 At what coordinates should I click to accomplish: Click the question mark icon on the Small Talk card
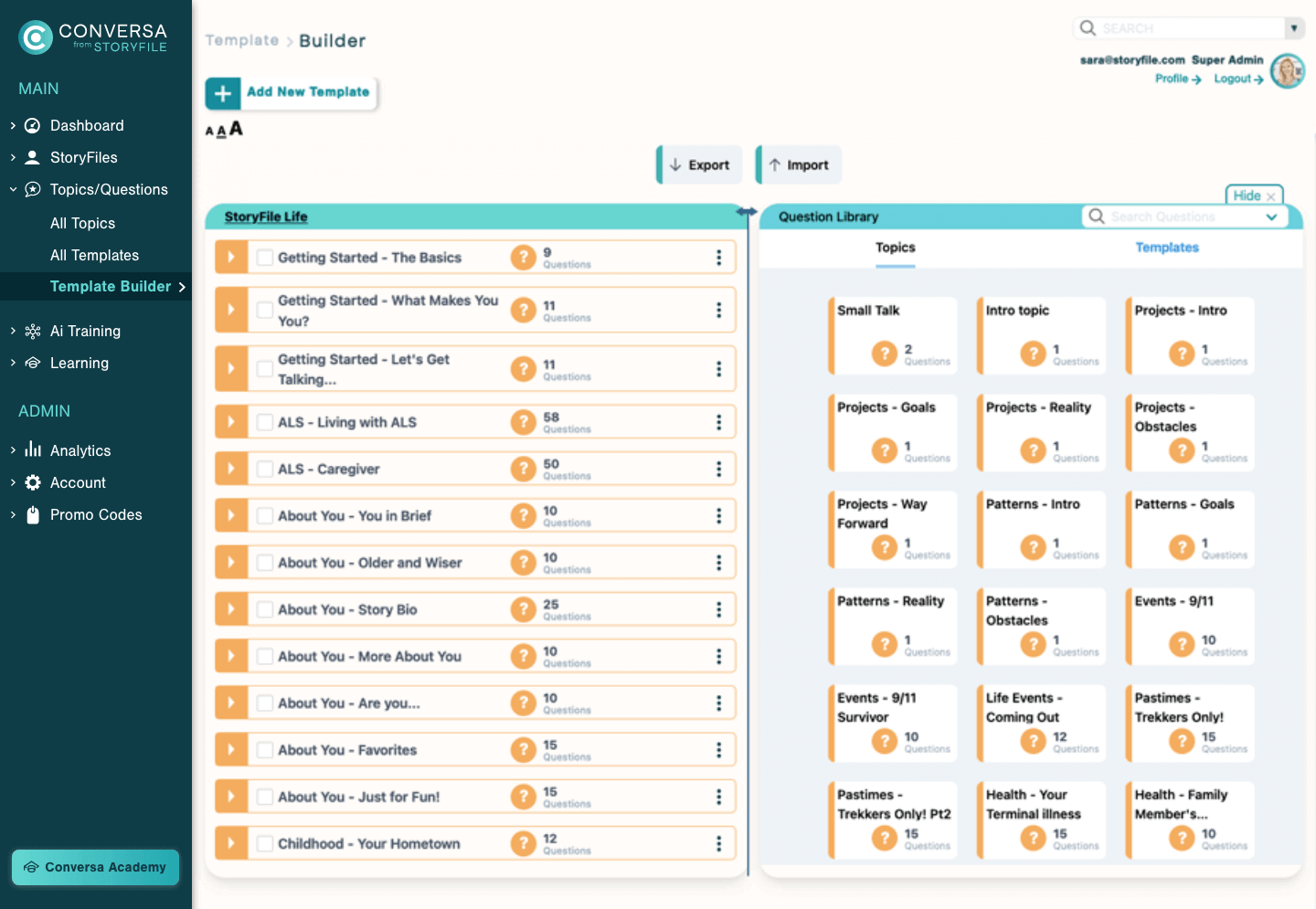pyautogui.click(x=884, y=353)
